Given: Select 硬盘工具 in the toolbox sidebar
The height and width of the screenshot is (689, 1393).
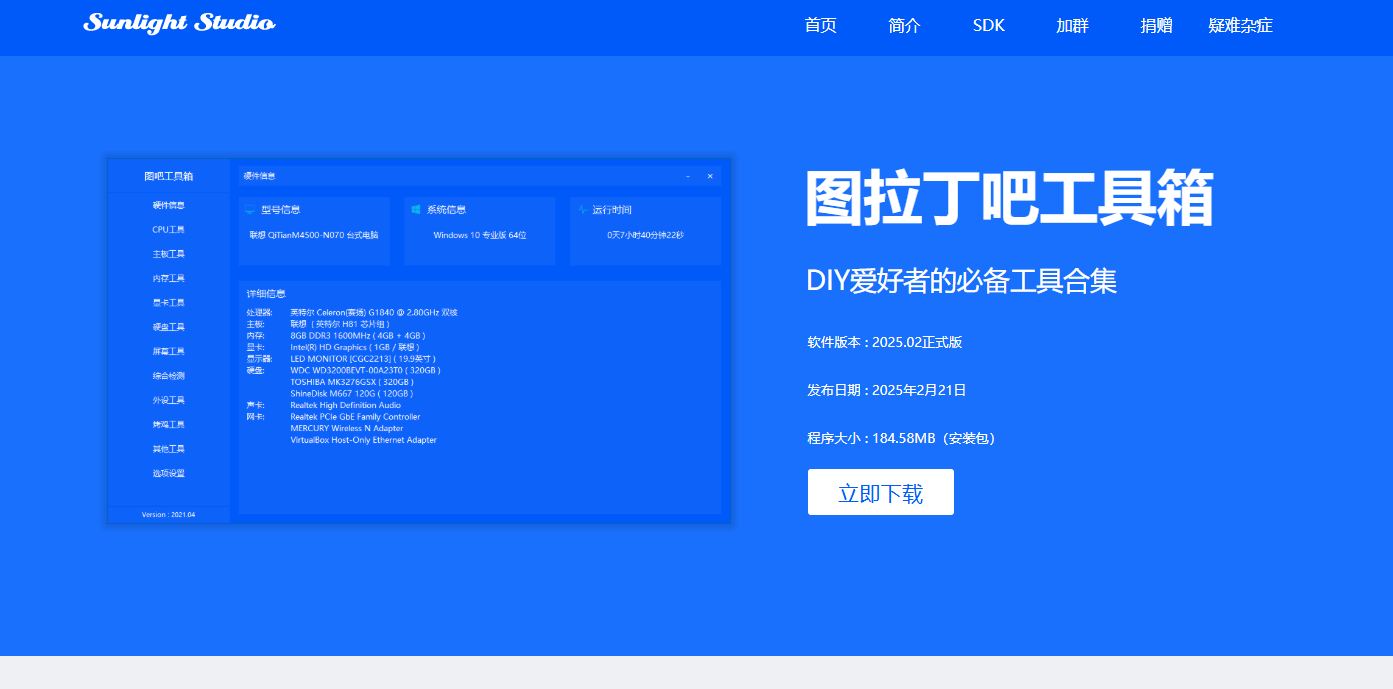Looking at the screenshot, I should point(168,327).
